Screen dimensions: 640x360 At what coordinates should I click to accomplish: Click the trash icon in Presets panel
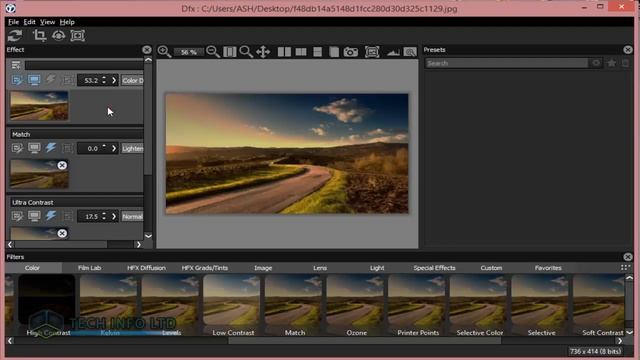tap(626, 63)
